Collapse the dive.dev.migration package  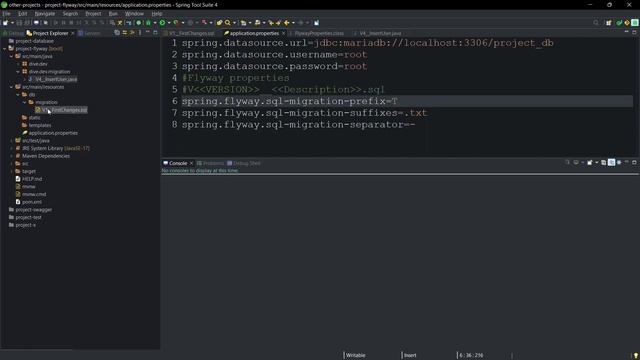[18, 71]
